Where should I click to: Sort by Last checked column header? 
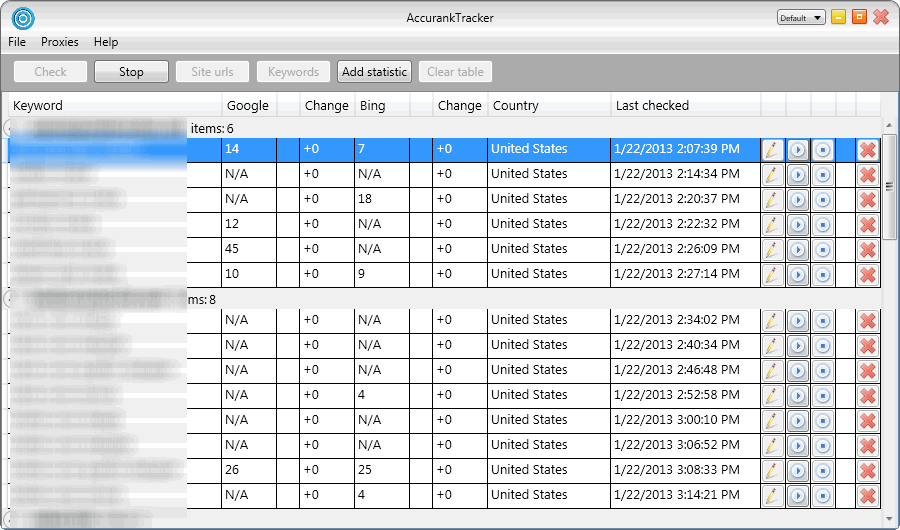686,106
